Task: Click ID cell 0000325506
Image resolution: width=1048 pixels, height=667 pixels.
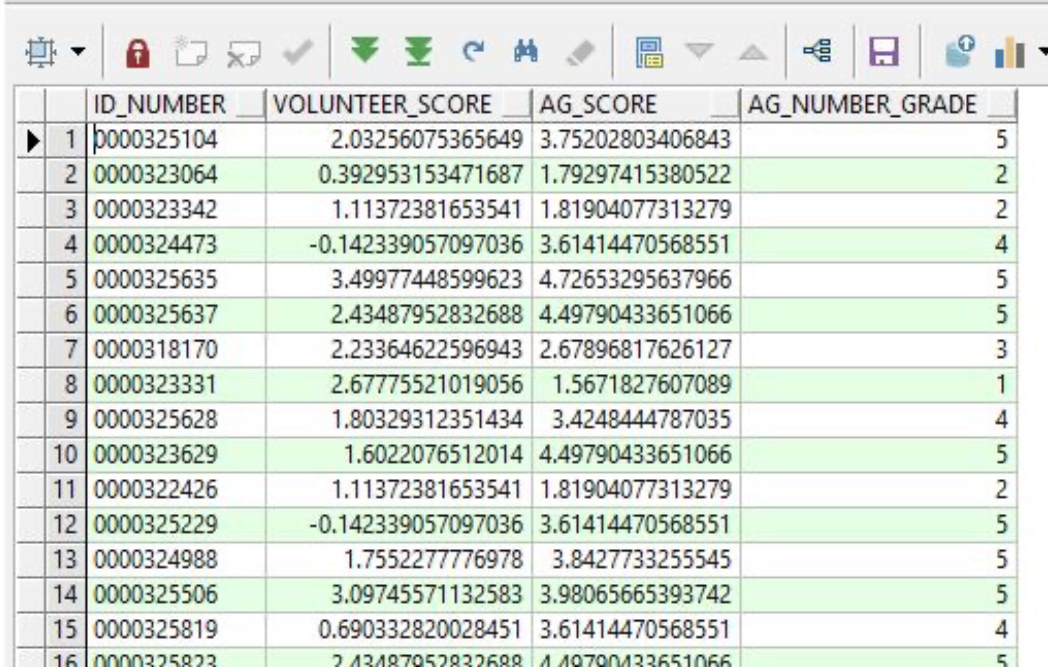Action: click(x=176, y=595)
